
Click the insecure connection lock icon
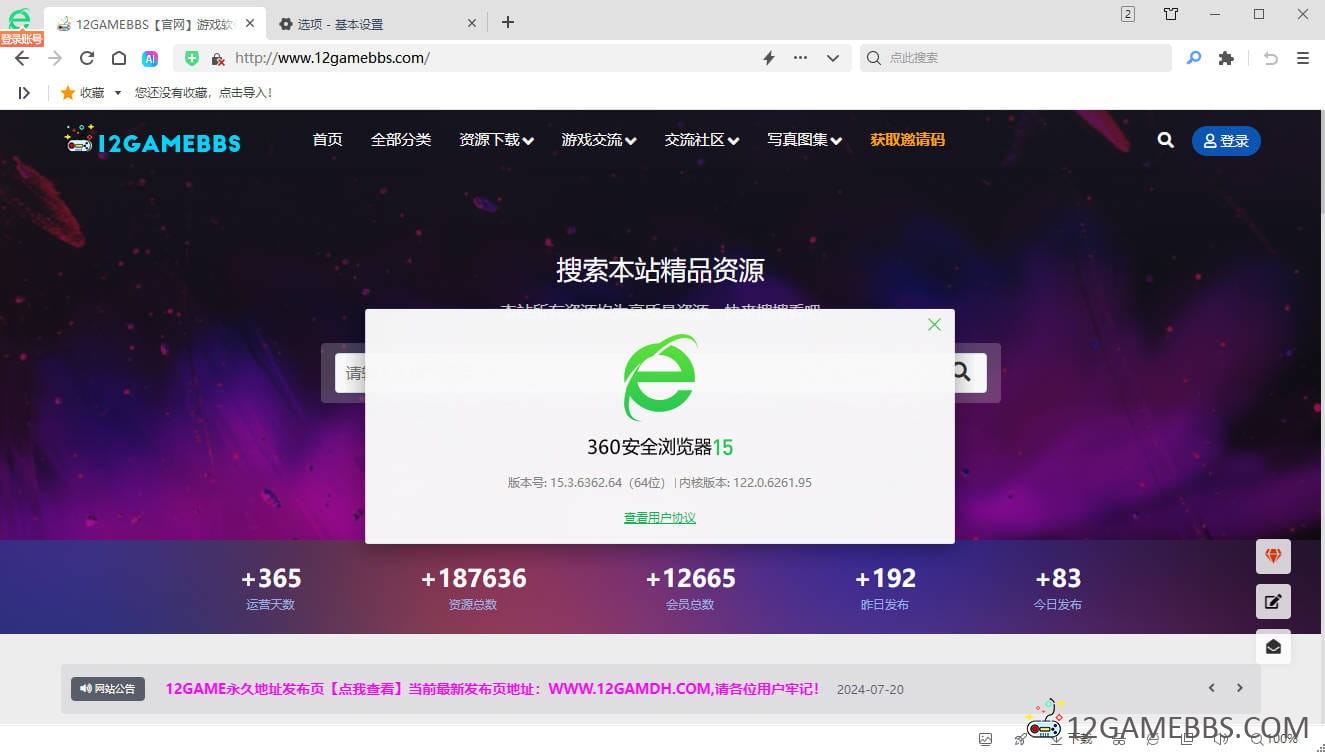click(x=217, y=58)
